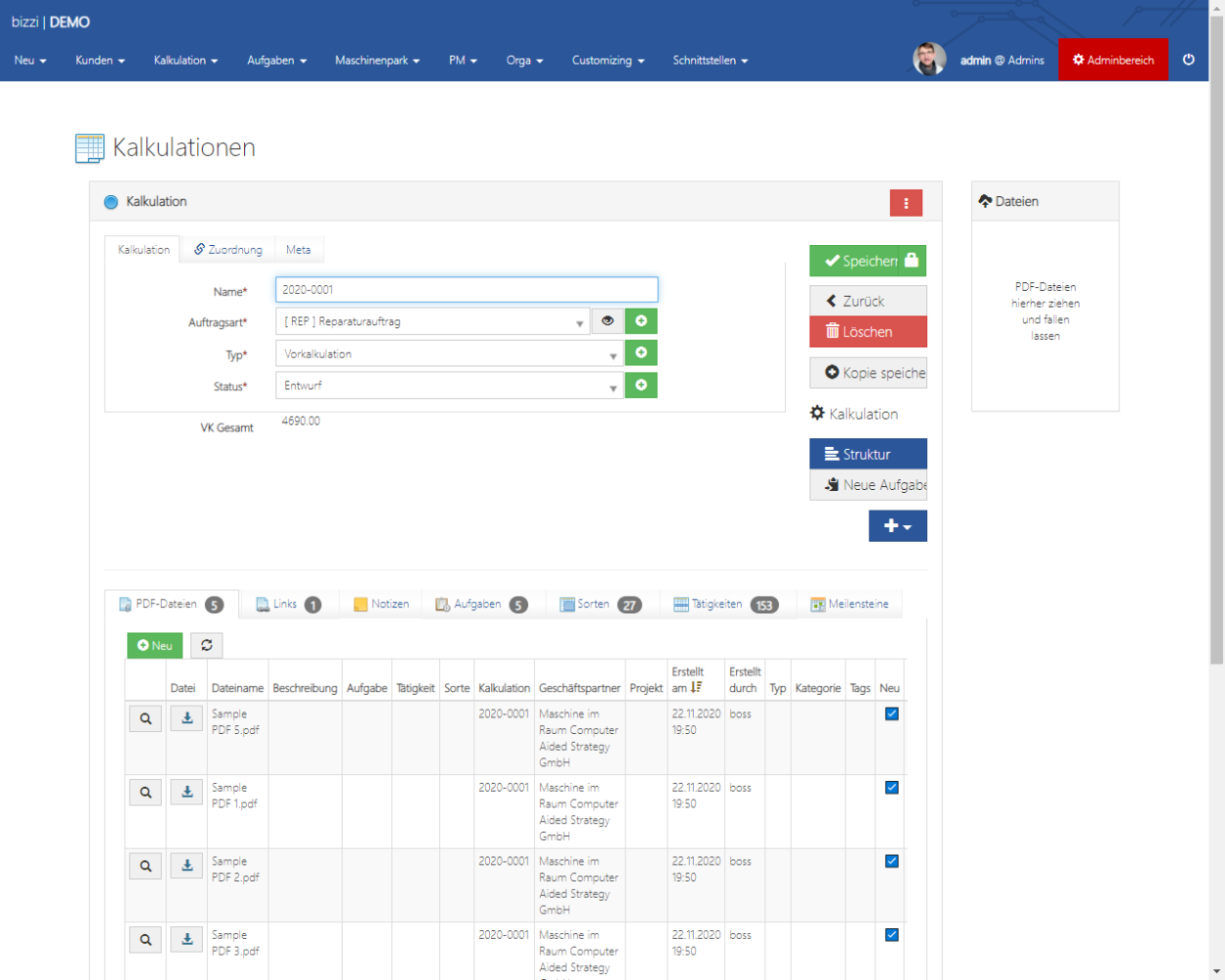Download Sample PDF 3.pdf
1225x980 pixels.
click(x=187, y=939)
